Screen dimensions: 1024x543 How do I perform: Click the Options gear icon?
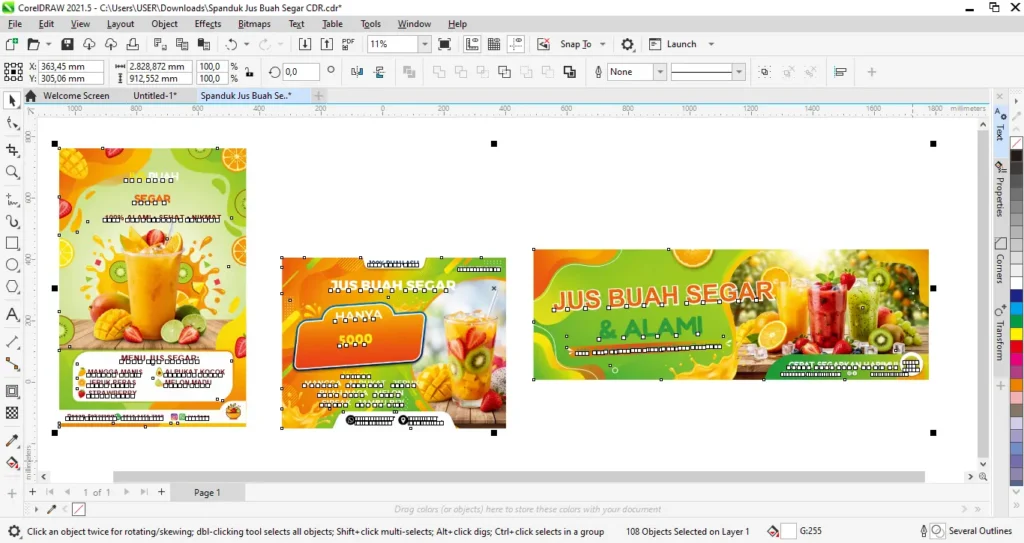(627, 44)
